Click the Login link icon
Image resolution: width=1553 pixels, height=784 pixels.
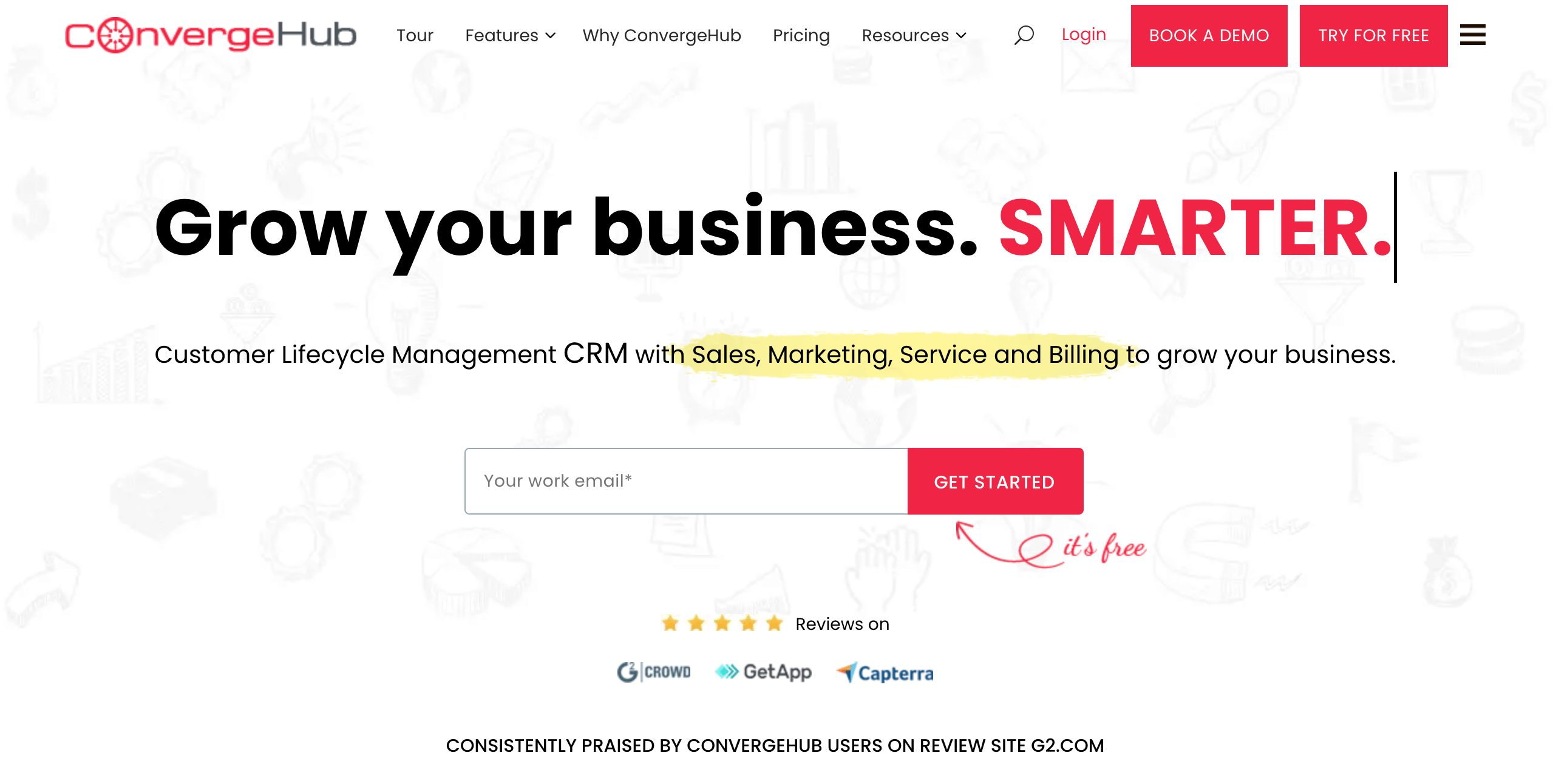click(1083, 35)
